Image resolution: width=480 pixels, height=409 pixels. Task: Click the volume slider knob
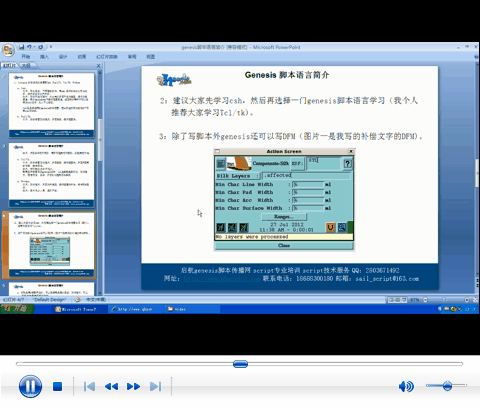(x=447, y=386)
